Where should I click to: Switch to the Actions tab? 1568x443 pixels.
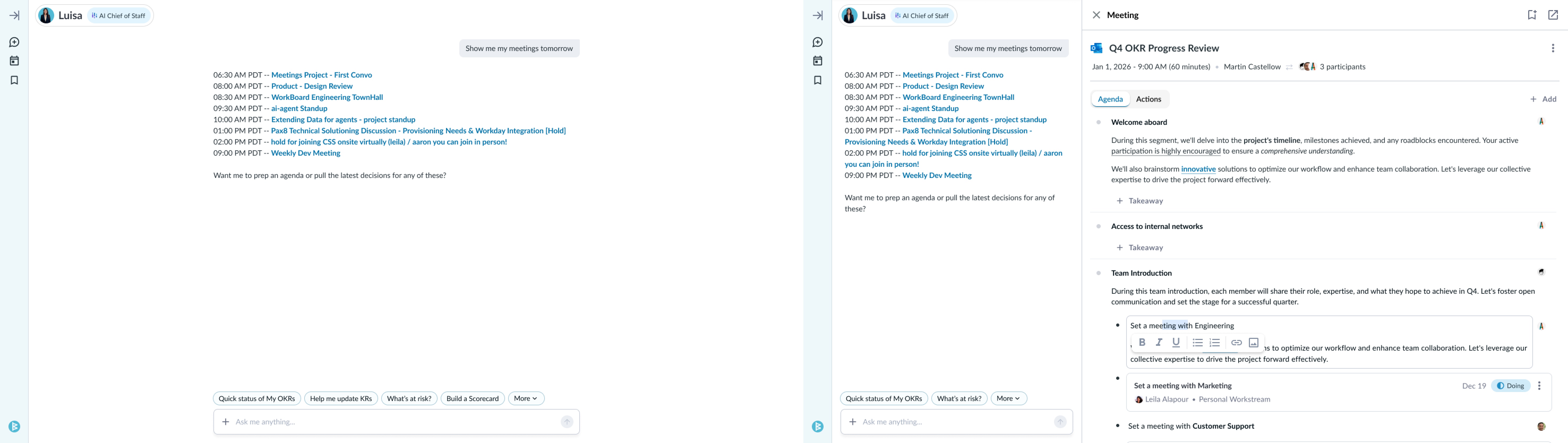[1148, 99]
